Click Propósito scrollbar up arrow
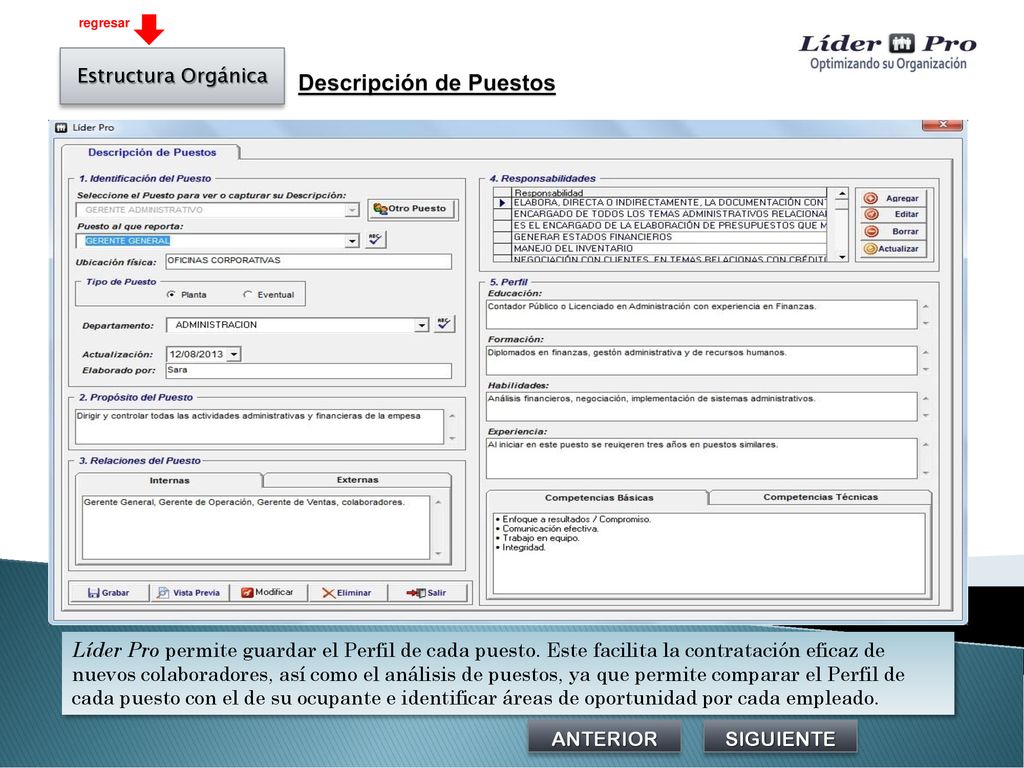 coord(452,416)
